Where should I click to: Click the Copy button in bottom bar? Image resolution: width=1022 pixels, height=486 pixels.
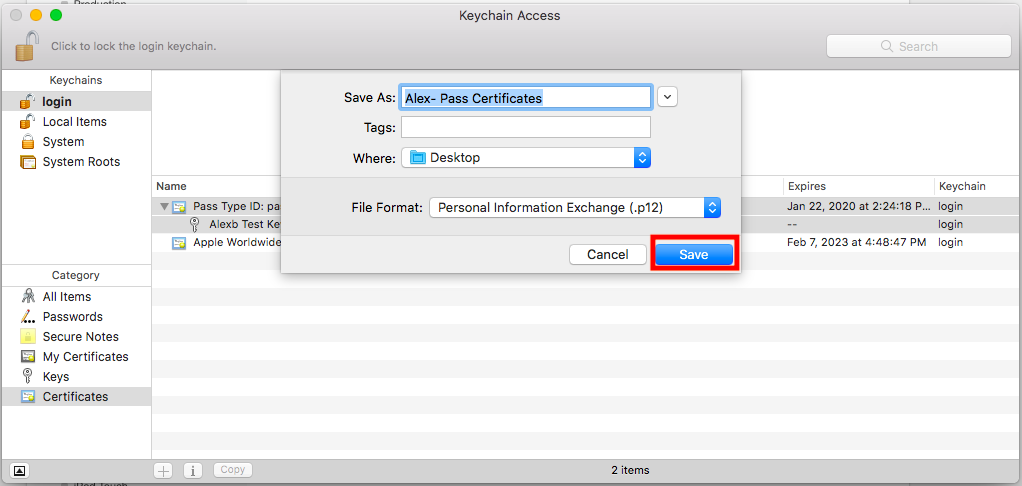coord(233,469)
